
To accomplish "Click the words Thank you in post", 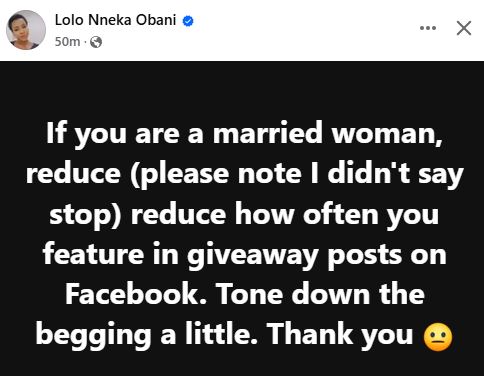I will (341, 336).
